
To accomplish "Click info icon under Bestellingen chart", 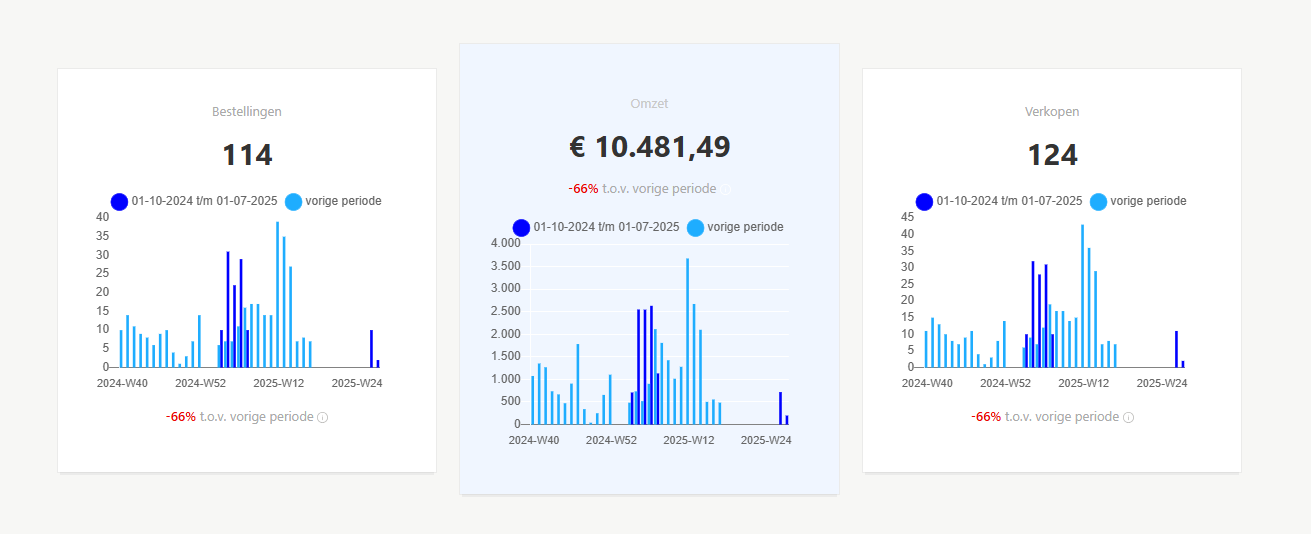I will click(x=322, y=418).
